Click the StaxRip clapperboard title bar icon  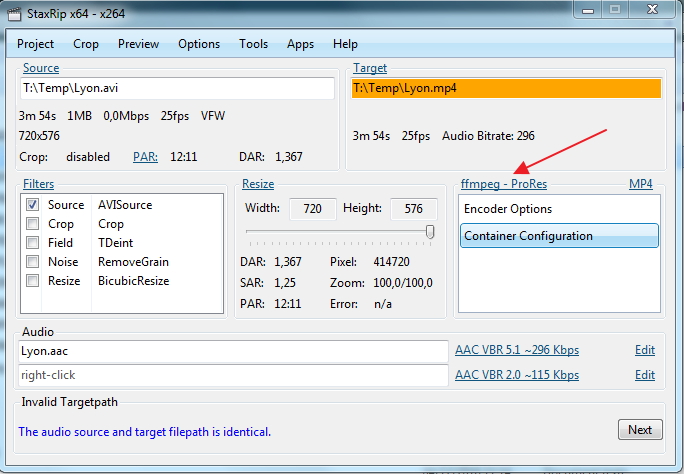pos(14,14)
